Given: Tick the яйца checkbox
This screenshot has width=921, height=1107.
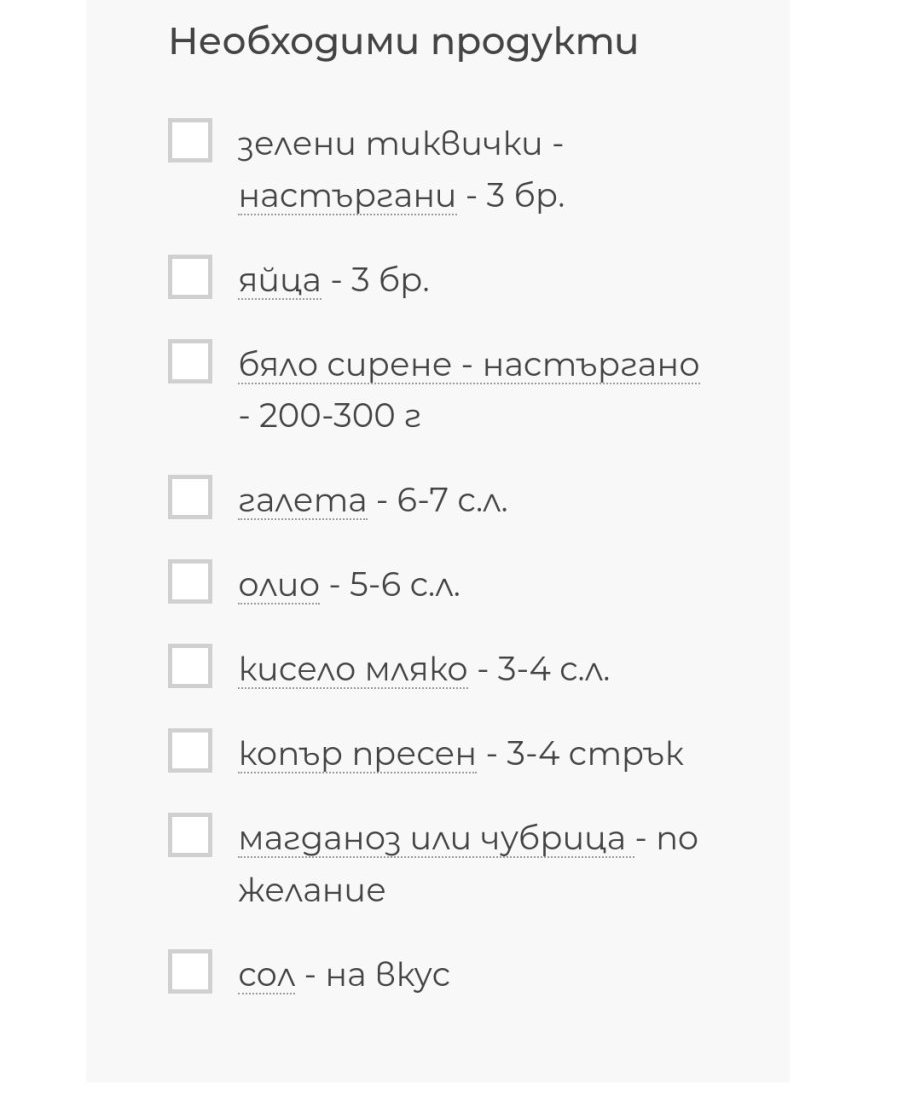Looking at the screenshot, I should click(190, 277).
